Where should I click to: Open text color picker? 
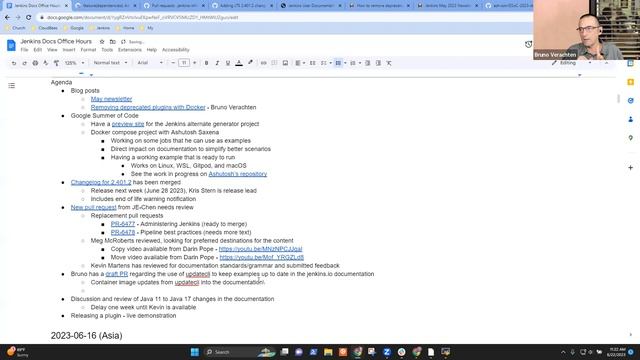click(x=239, y=63)
